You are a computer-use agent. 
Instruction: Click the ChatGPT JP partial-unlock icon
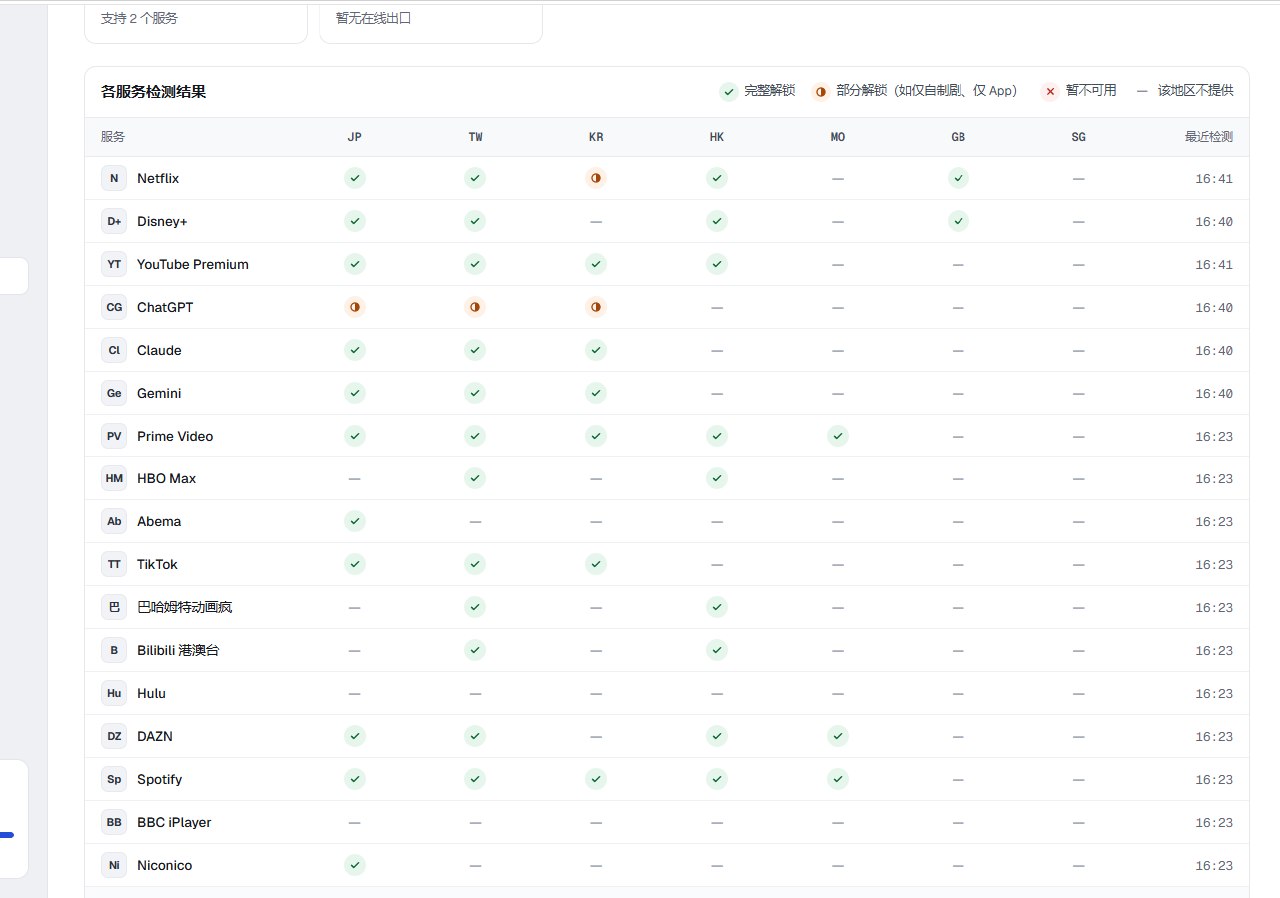pos(355,307)
